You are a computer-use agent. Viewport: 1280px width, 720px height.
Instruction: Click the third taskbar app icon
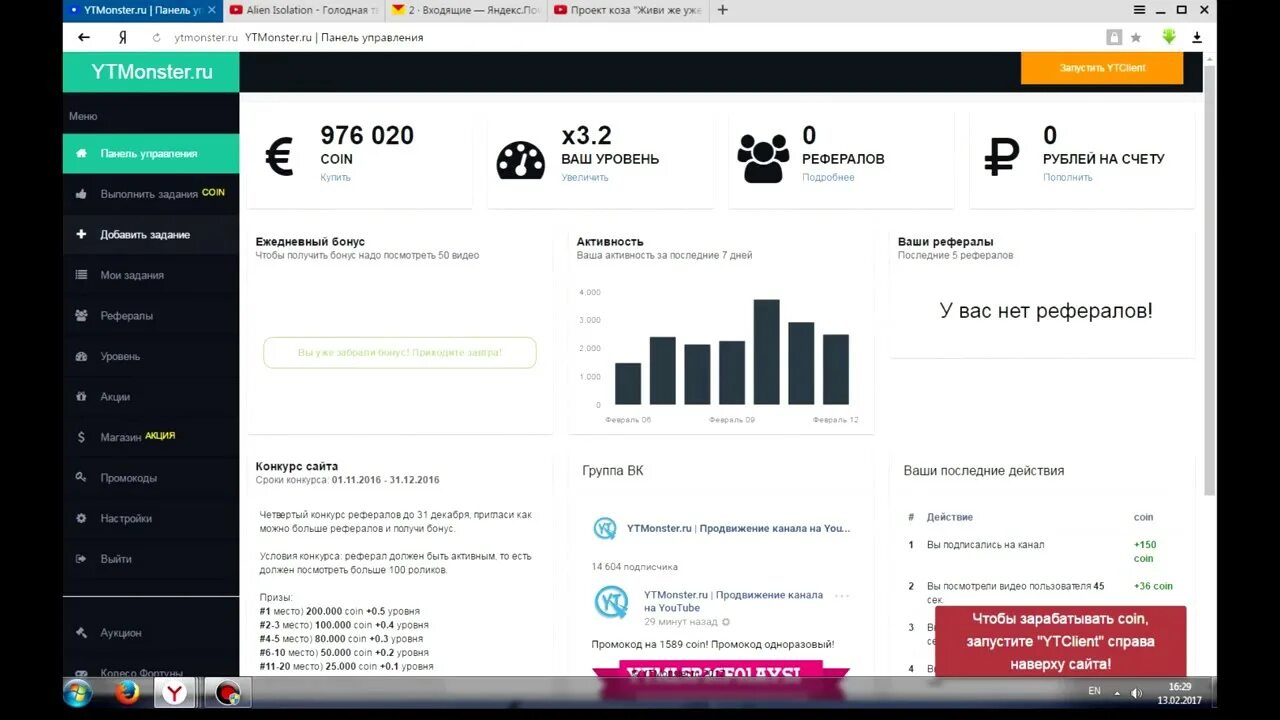(227, 693)
